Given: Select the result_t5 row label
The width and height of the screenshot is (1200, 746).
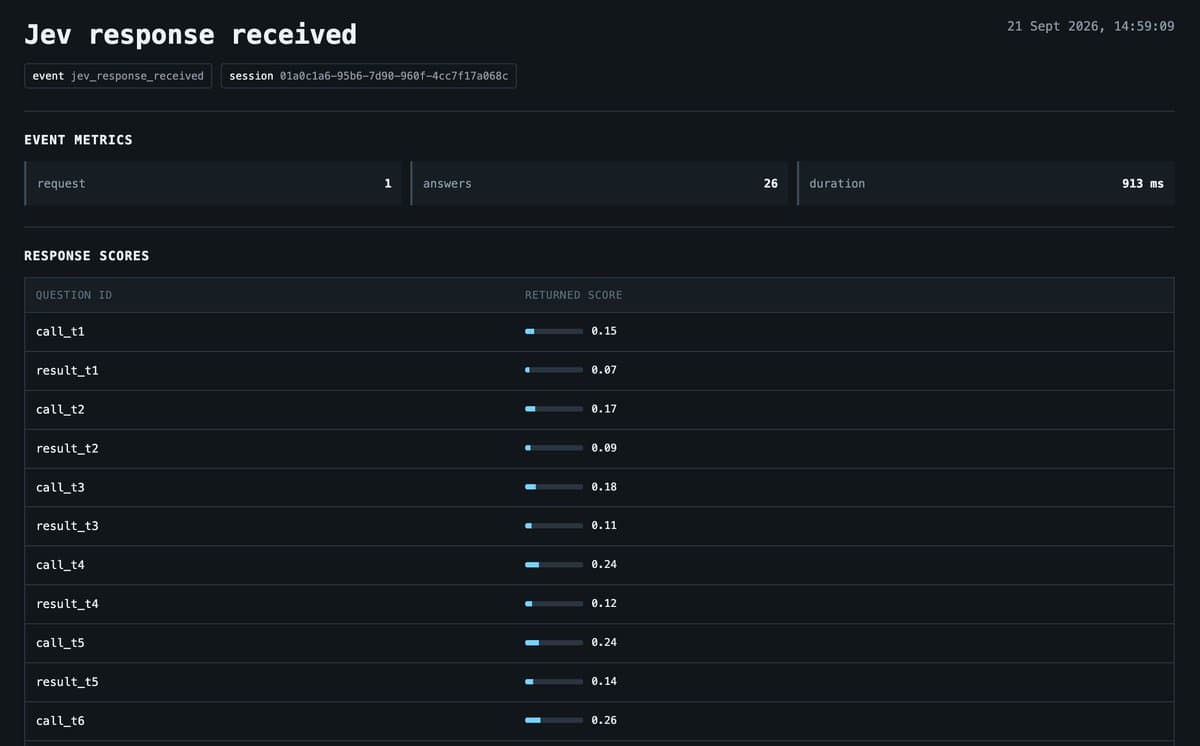Looking at the screenshot, I should [x=67, y=682].
